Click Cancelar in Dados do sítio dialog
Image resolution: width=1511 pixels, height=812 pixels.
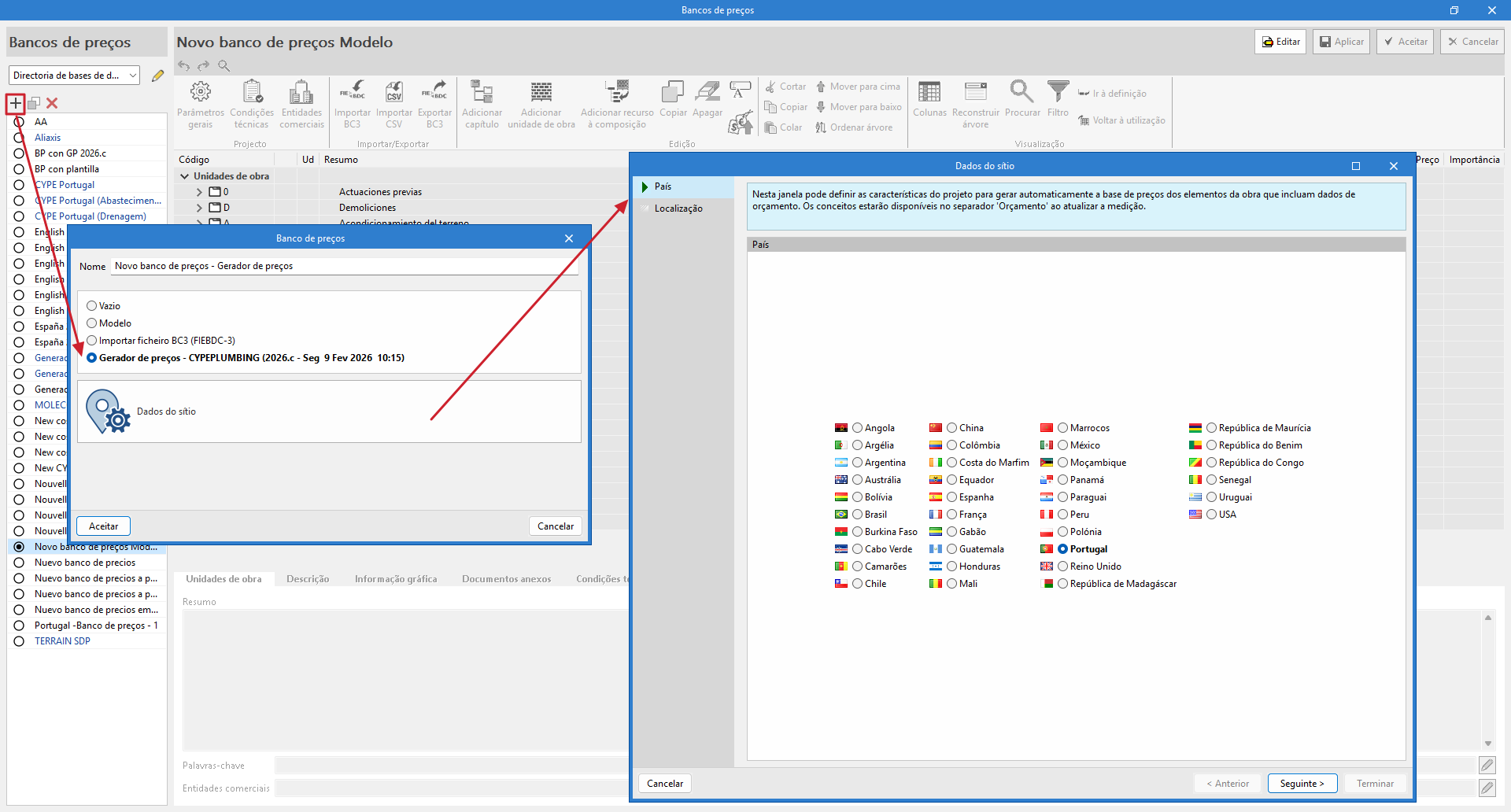665,784
